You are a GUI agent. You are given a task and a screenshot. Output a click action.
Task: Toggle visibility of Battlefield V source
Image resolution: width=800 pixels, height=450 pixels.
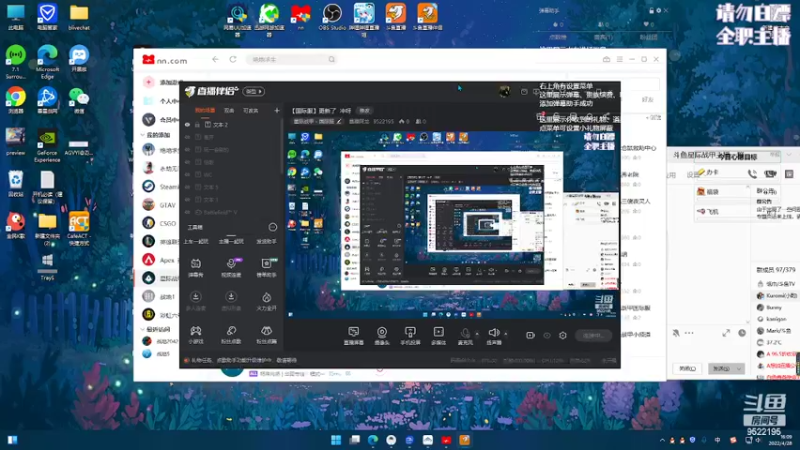187,212
